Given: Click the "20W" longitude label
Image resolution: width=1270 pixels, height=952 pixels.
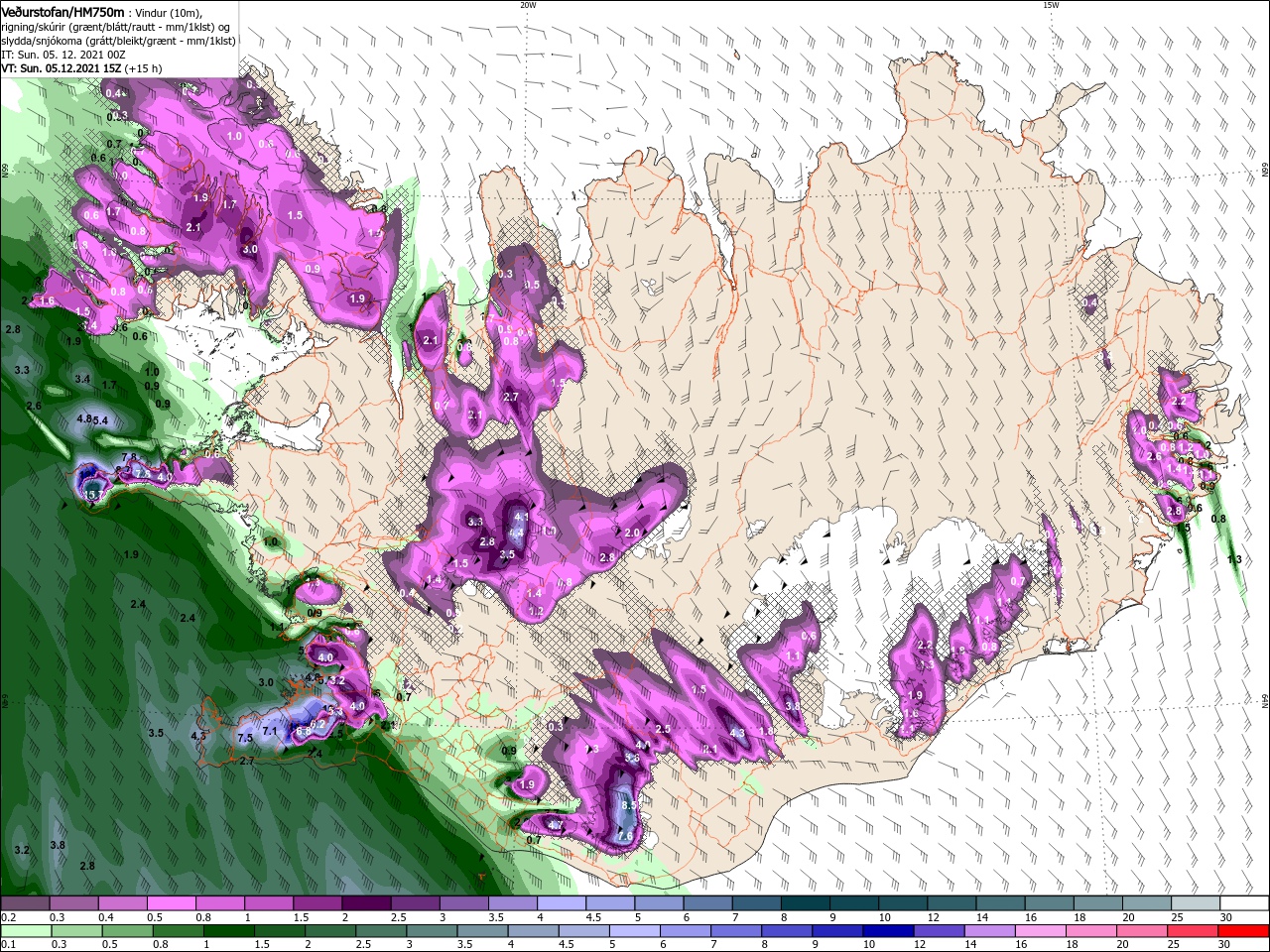Looking at the screenshot, I should click(528, 5).
